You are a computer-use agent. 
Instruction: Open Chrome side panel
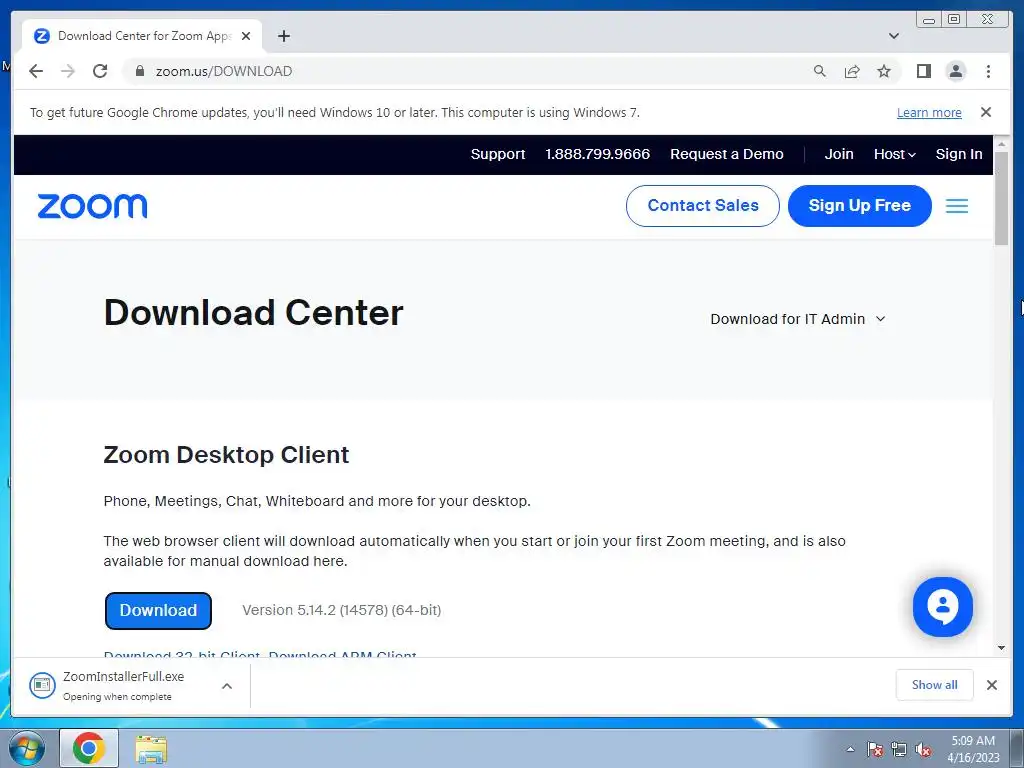923,71
